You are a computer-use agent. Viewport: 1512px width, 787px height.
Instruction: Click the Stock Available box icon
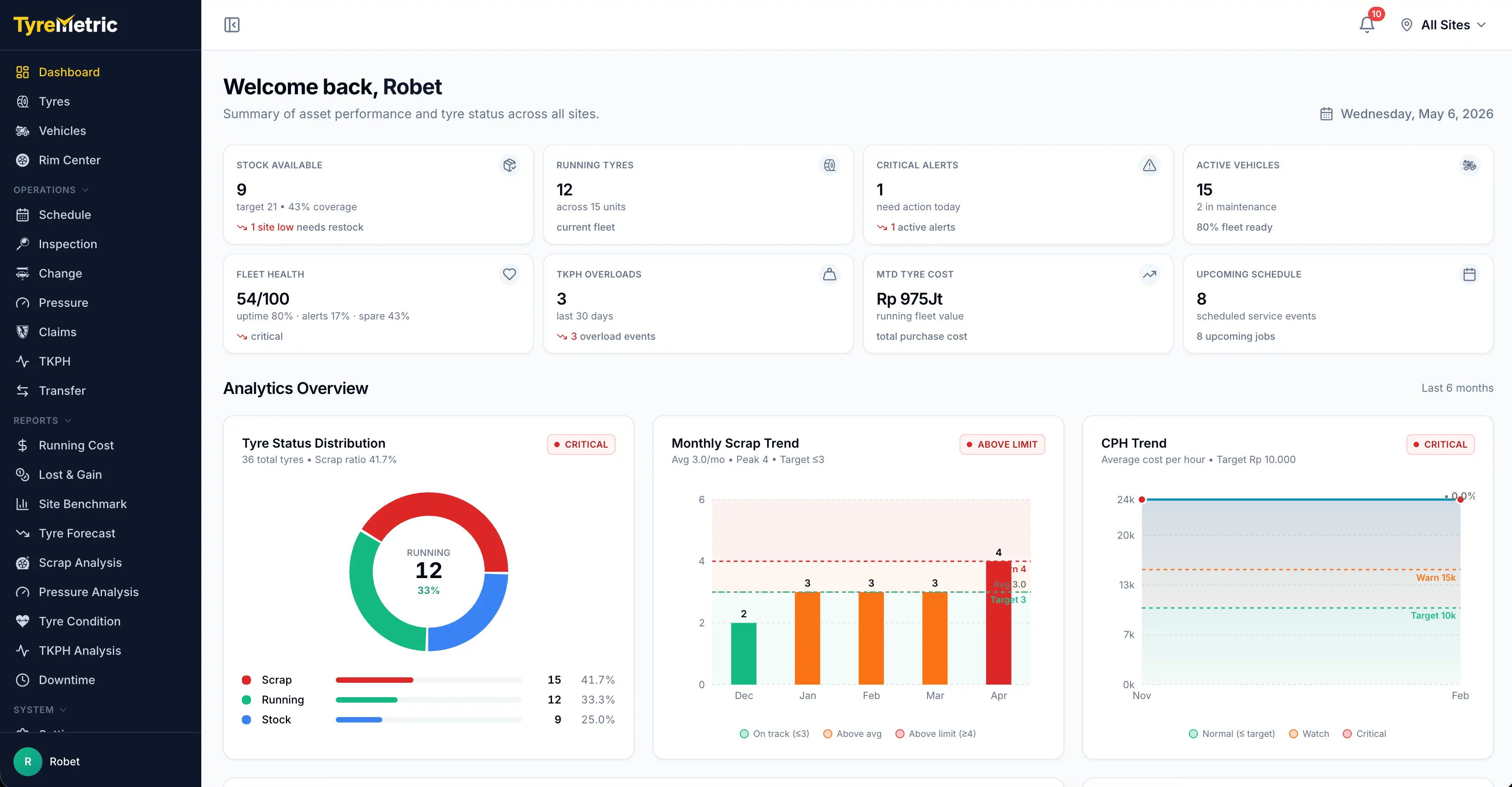(x=510, y=166)
